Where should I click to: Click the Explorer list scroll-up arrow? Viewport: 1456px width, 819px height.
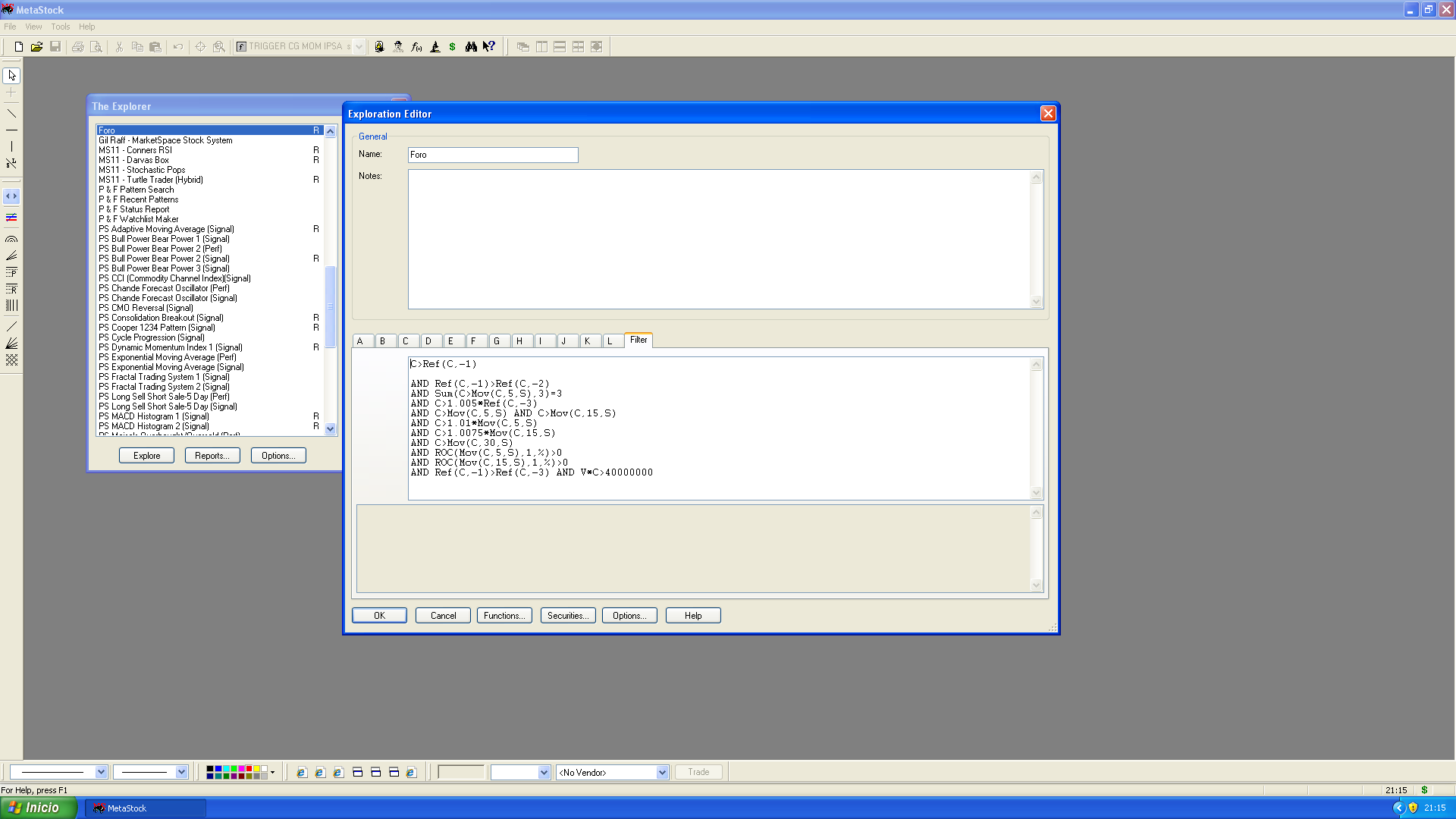pos(330,131)
